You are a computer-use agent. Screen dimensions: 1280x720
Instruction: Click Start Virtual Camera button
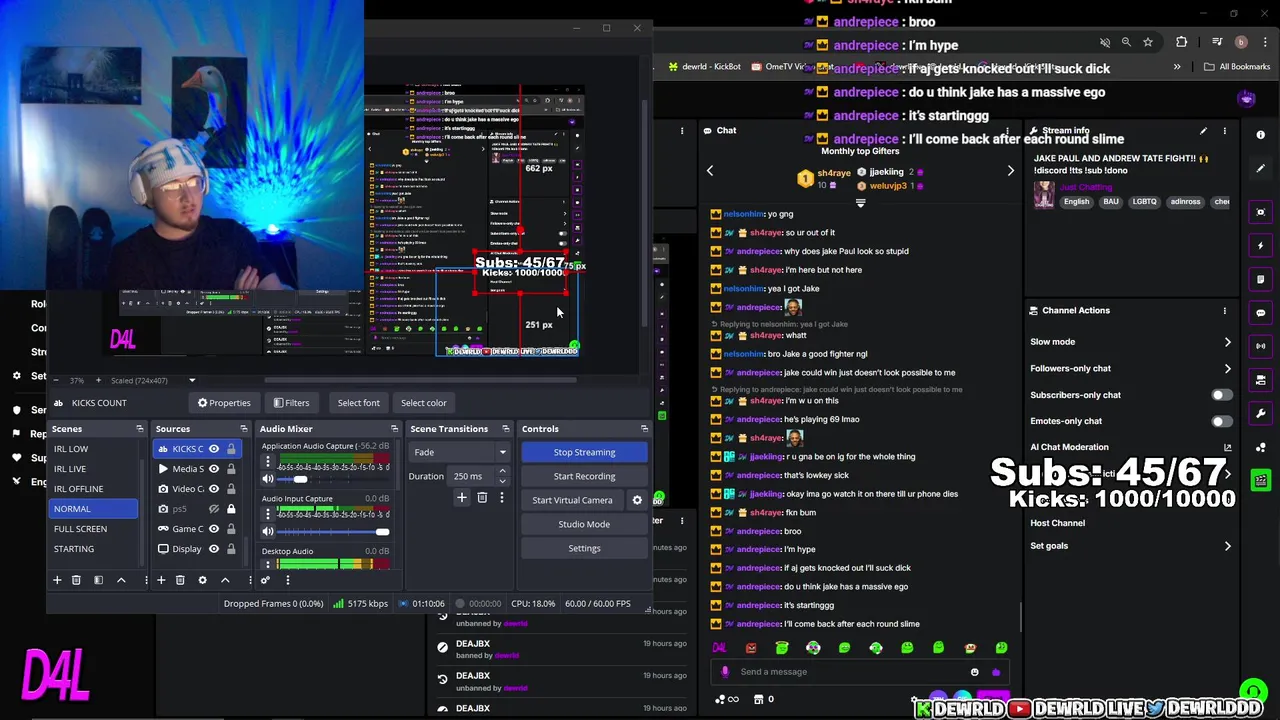(x=572, y=500)
